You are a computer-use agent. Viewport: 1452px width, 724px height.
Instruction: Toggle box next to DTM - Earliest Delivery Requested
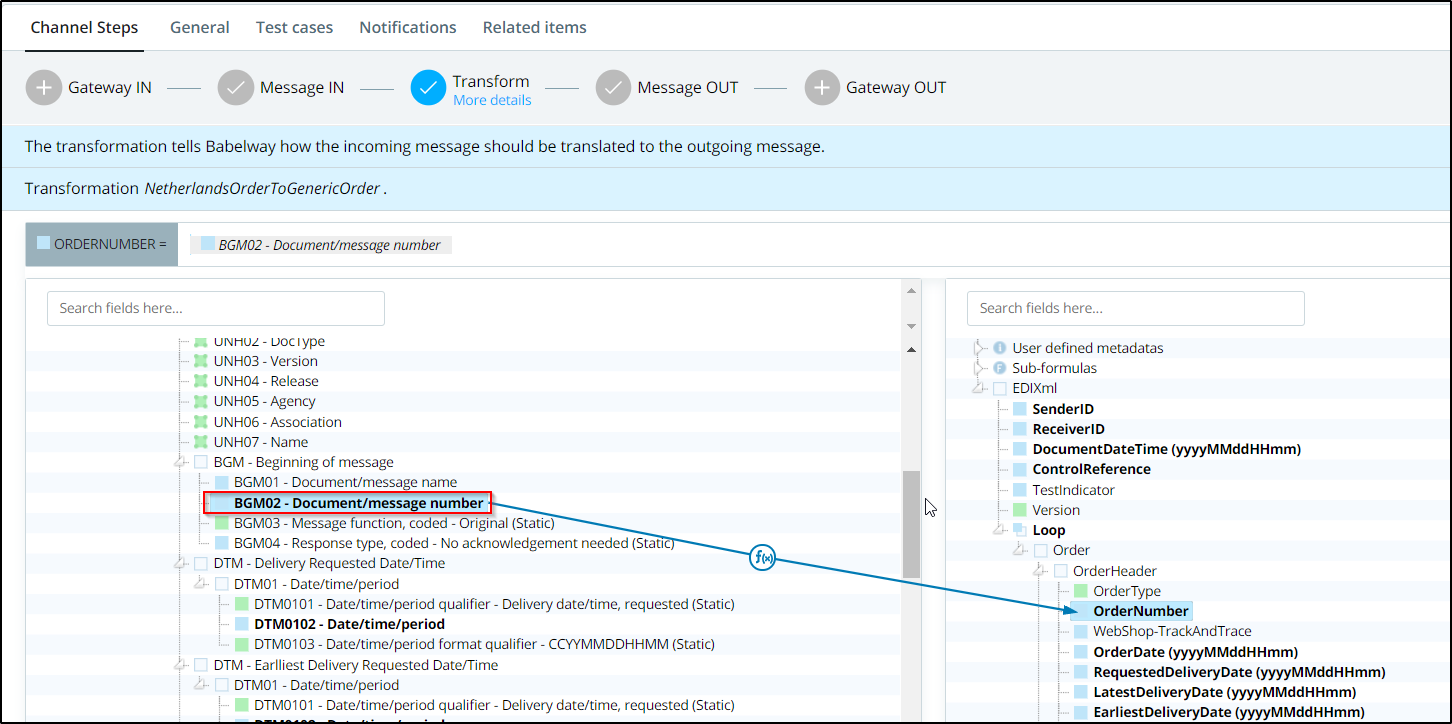coord(201,665)
